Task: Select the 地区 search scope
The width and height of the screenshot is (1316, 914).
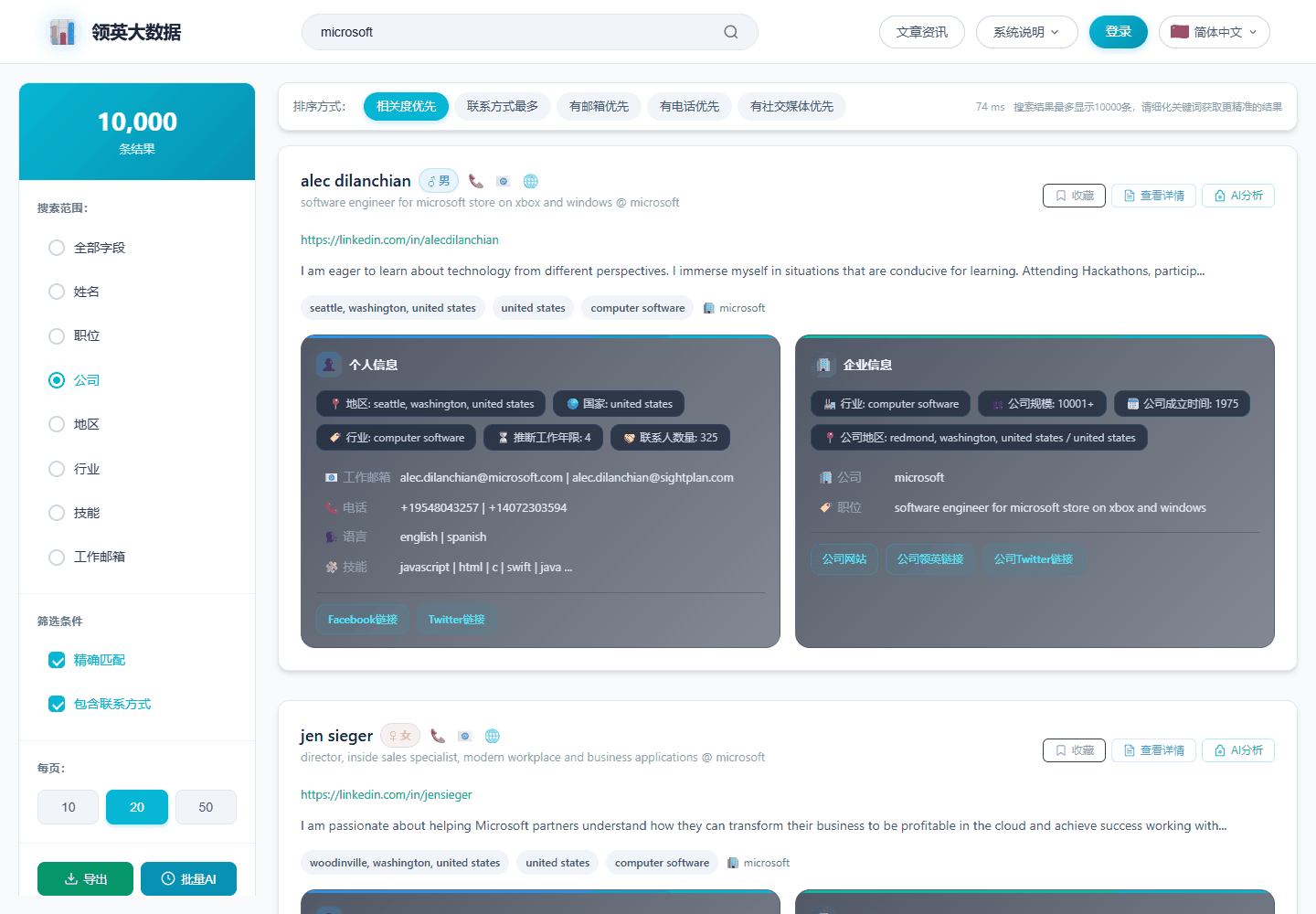Action: pyautogui.click(x=57, y=424)
